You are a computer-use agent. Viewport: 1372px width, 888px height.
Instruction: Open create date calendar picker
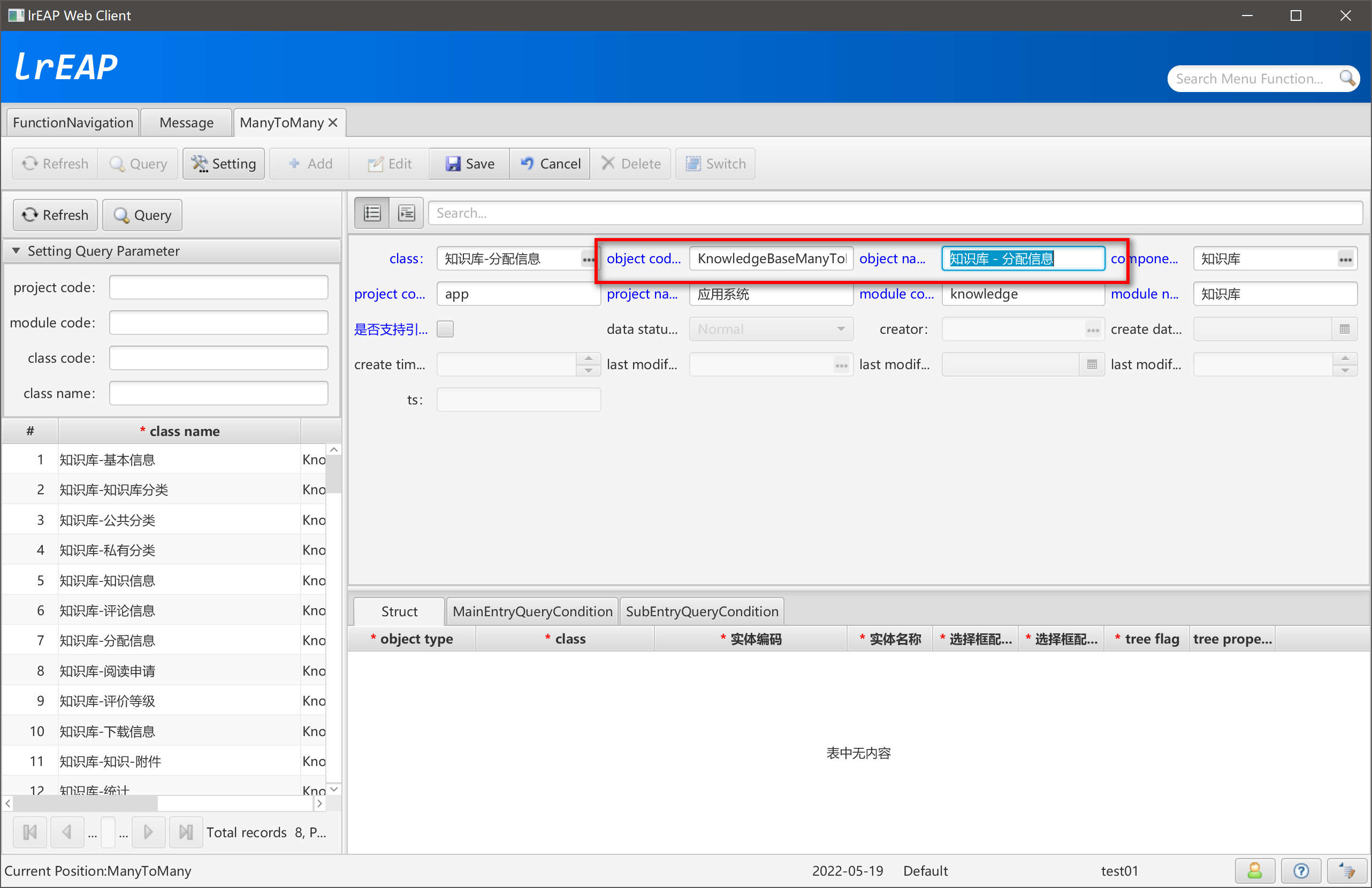point(1344,330)
